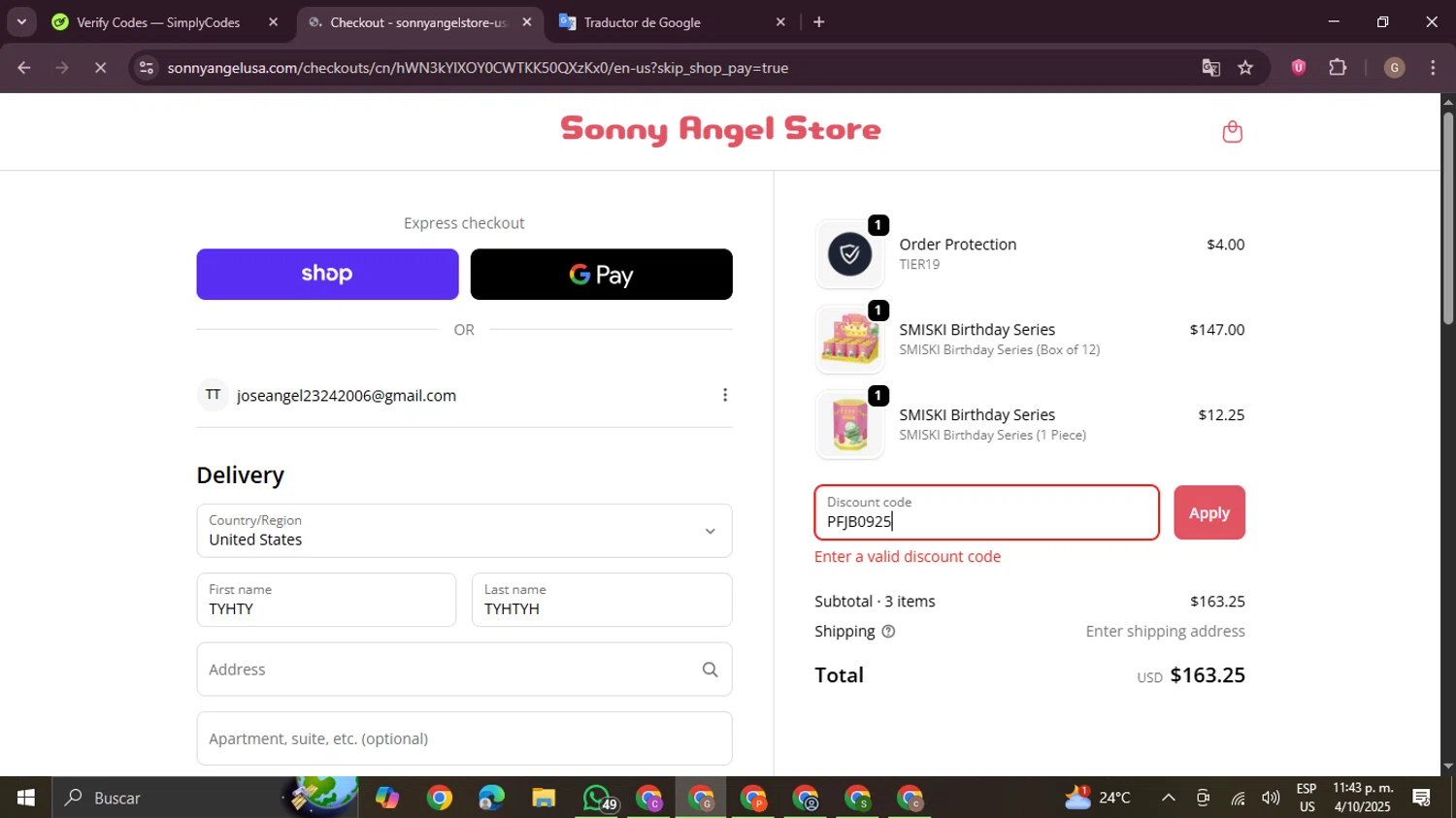Viewport: 1456px width, 818px height.
Task: Open the volume control in system tray
Action: pyautogui.click(x=1271, y=798)
